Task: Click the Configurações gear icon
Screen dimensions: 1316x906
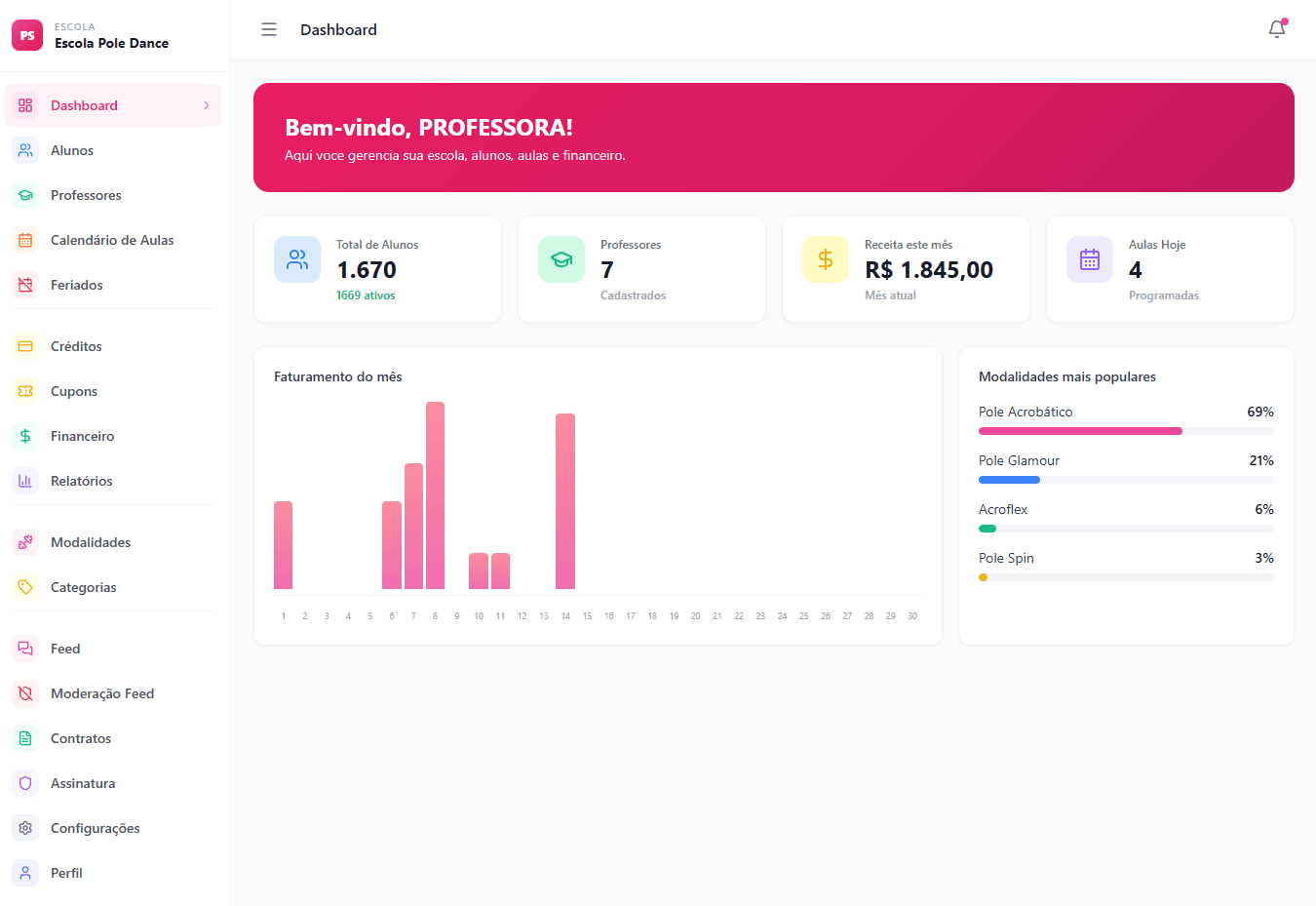Action: [25, 828]
